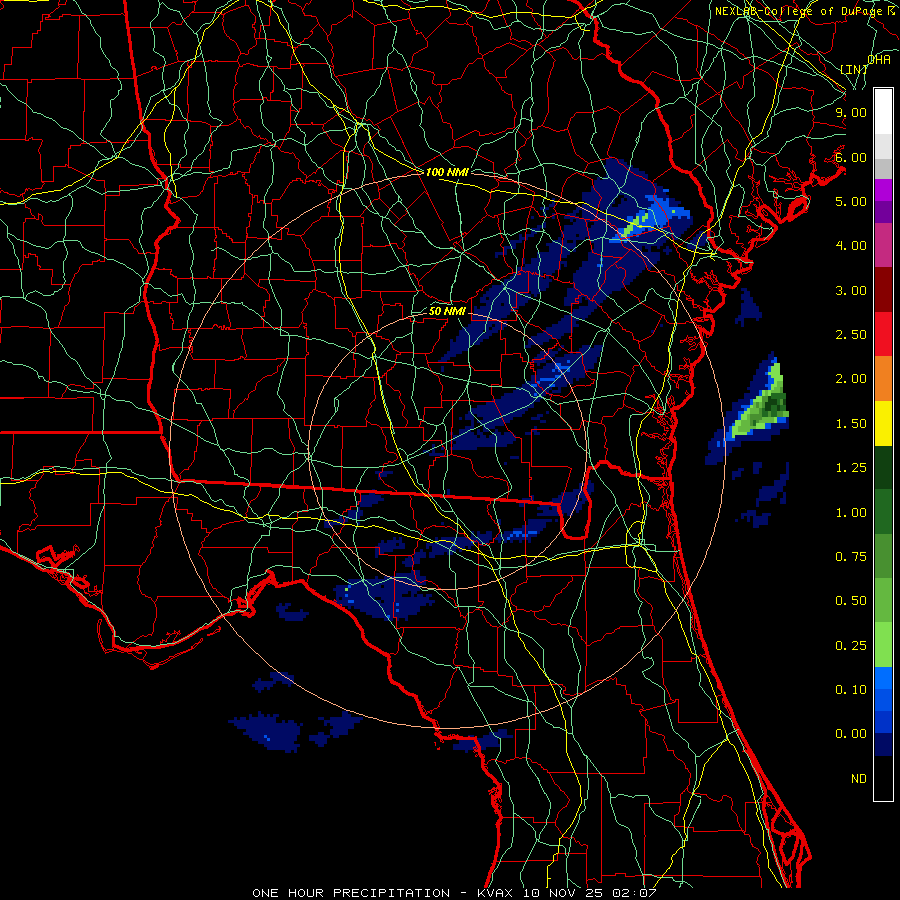Click the 1.25 legend value
This screenshot has height=900, width=900.
point(851,468)
